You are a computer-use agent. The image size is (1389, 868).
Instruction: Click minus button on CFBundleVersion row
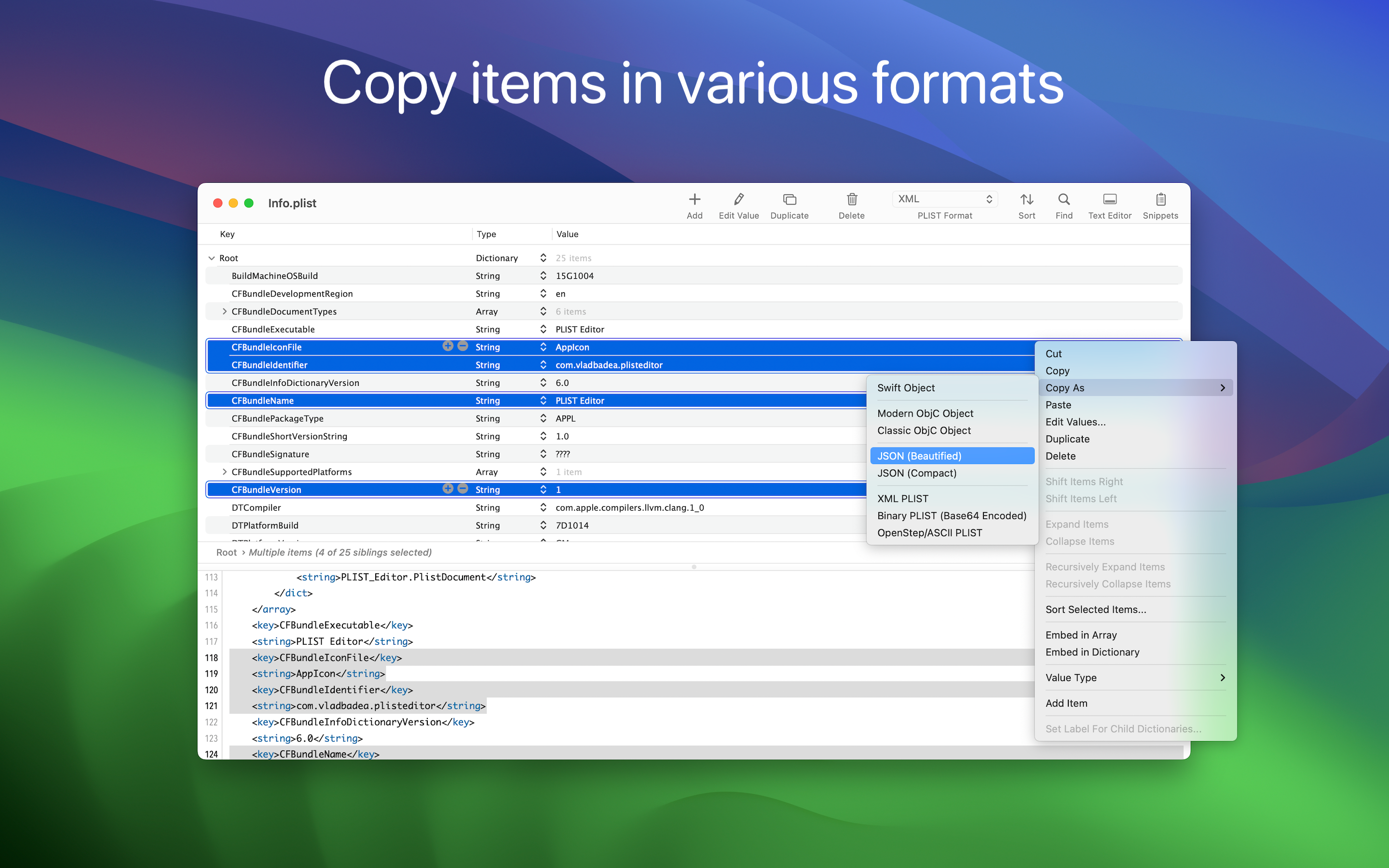coord(463,488)
